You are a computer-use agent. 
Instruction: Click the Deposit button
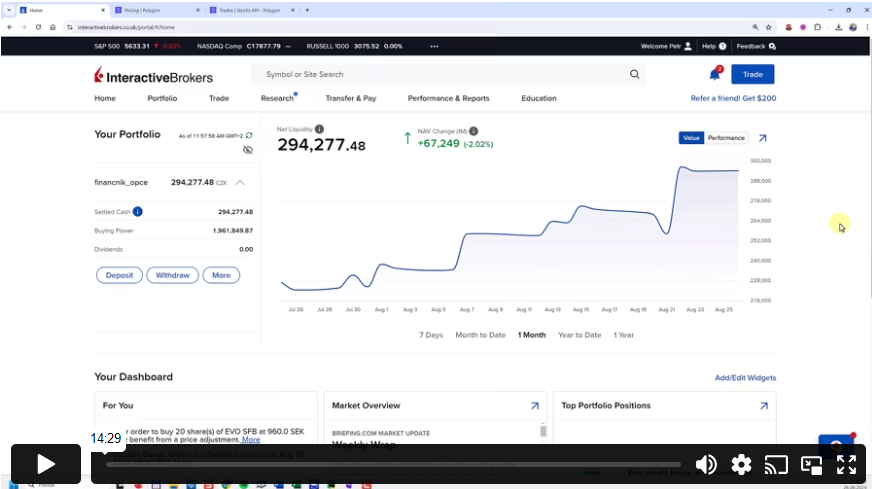[119, 275]
